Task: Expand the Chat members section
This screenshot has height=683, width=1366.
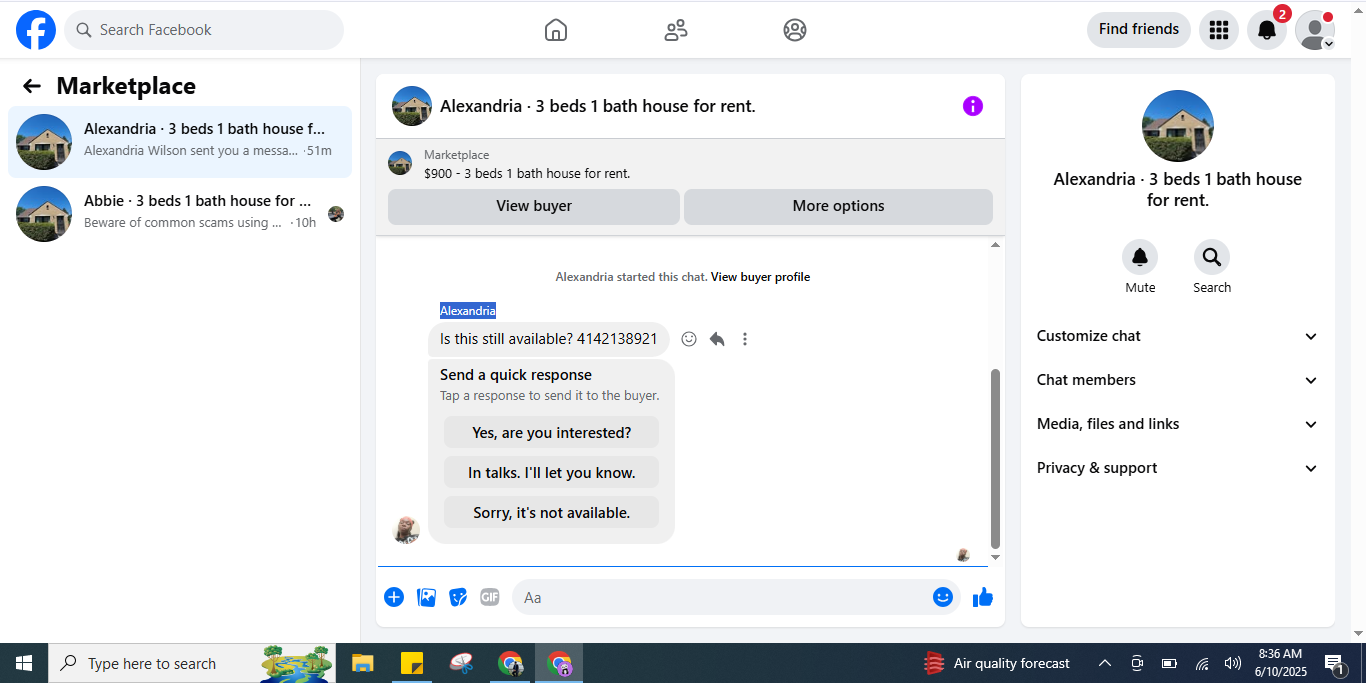Action: click(x=1178, y=380)
